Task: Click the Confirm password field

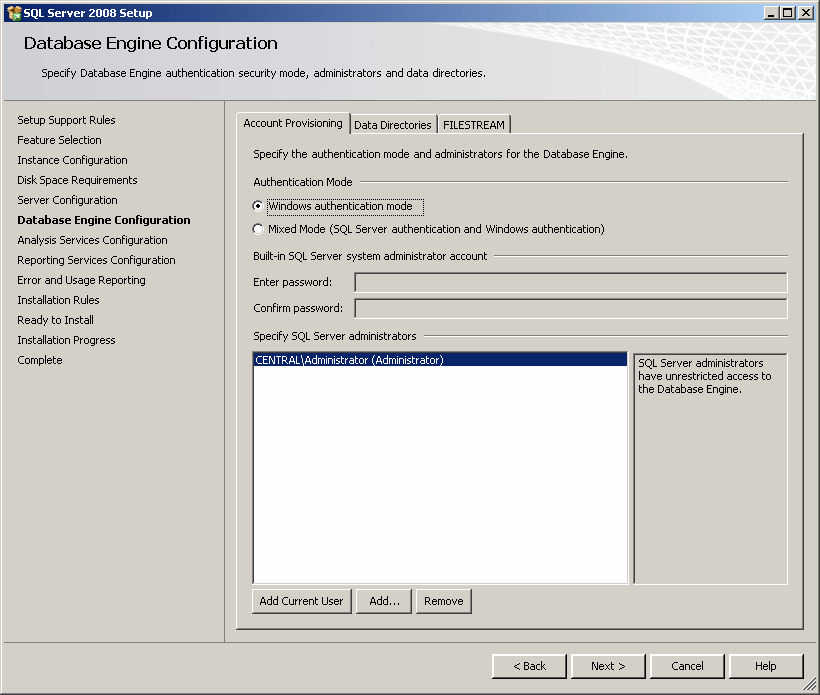Action: pyautogui.click(x=571, y=309)
